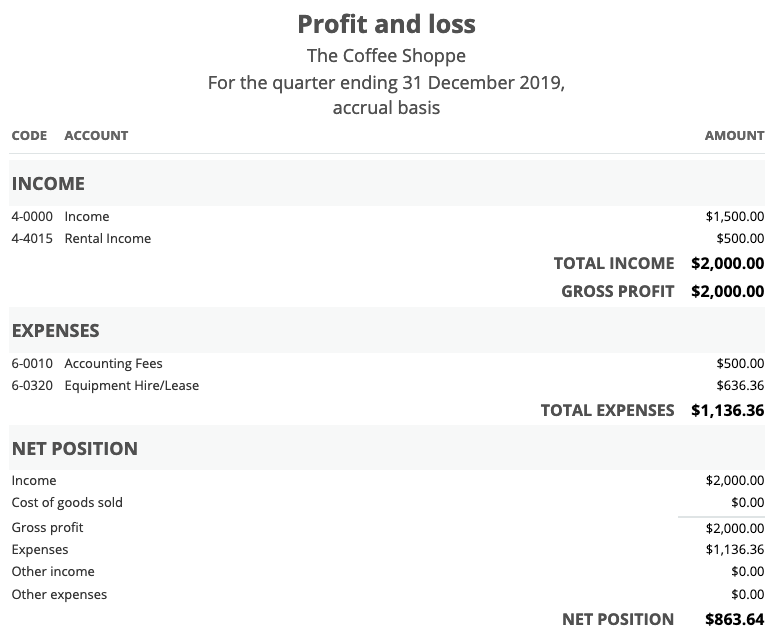Screen dimensions: 782x639
Task: Click the CODE column header
Action: [29, 136]
